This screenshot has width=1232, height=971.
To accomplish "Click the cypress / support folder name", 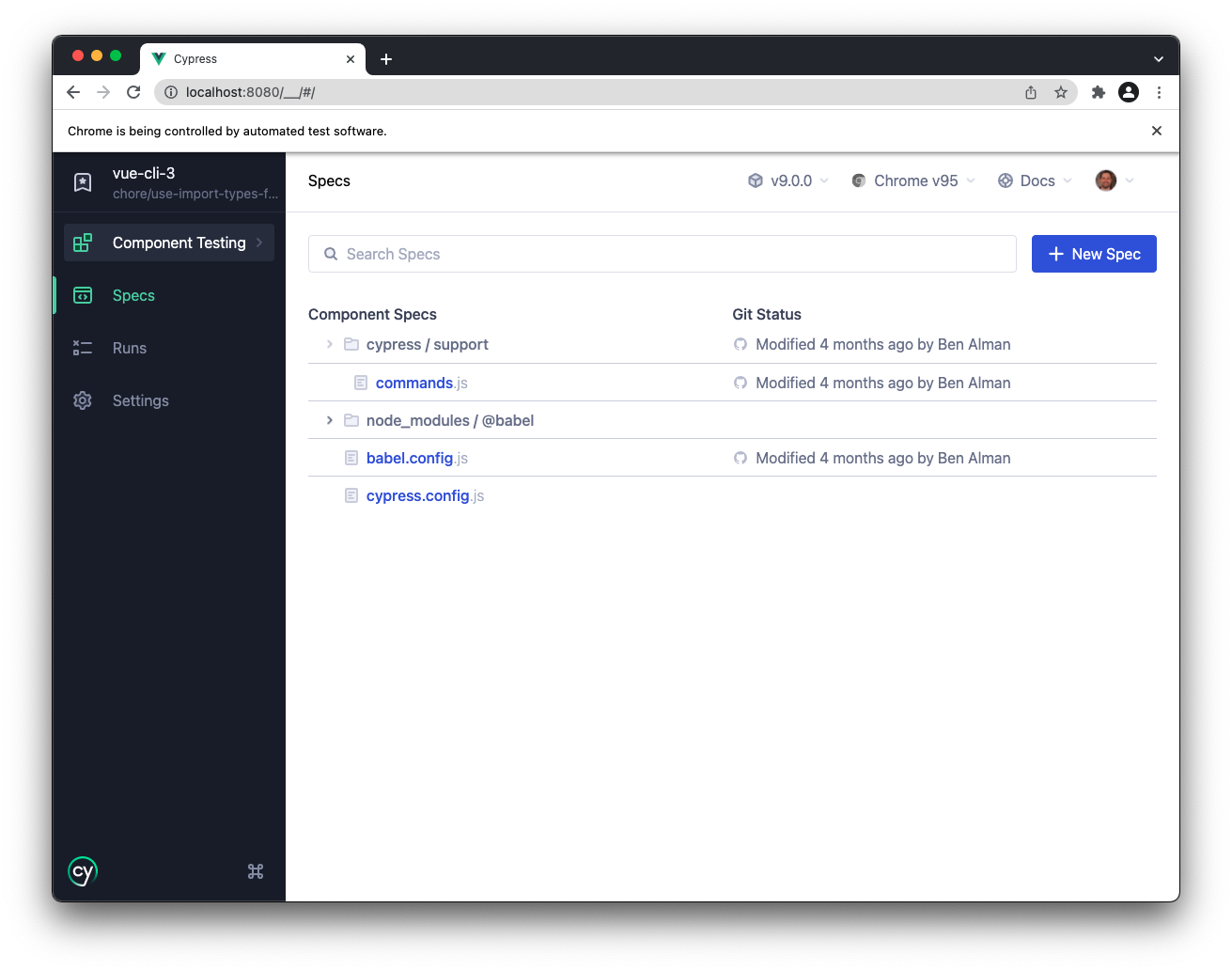I will tap(428, 344).
